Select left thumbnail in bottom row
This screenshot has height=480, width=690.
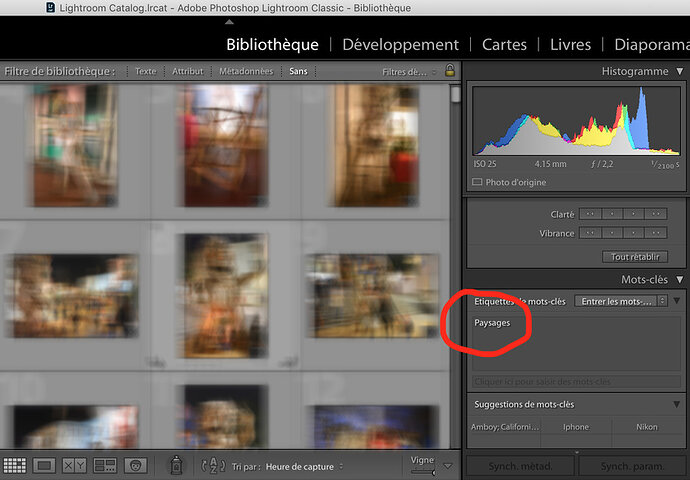[x=76, y=427]
